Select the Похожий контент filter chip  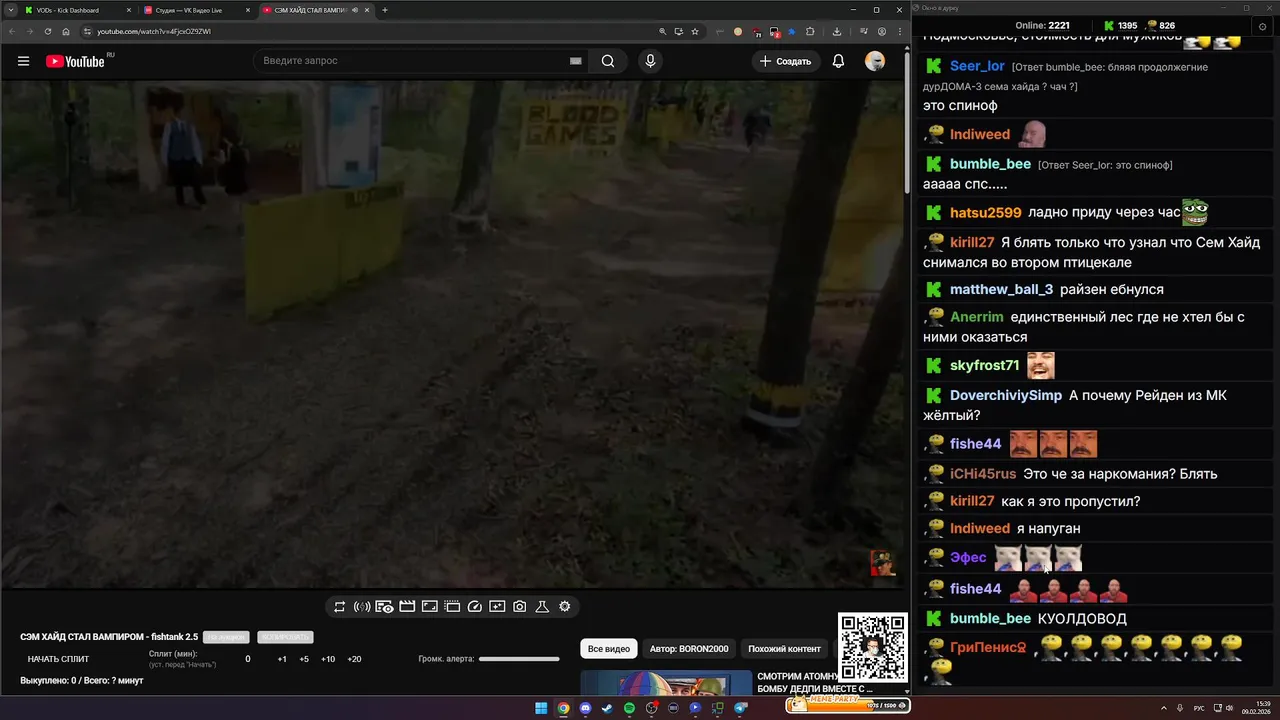(784, 649)
